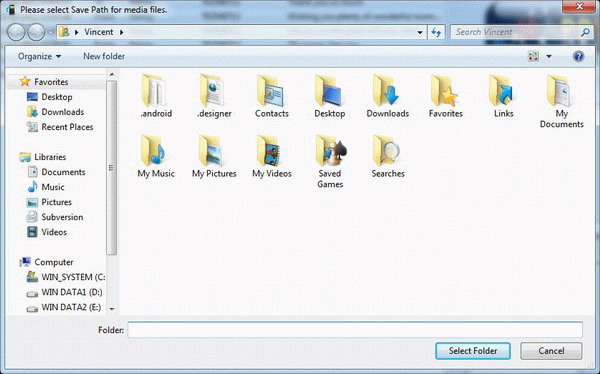Select WIN DATA1 (D:) drive
Viewport: 600px width, 374px height.
[x=64, y=292]
